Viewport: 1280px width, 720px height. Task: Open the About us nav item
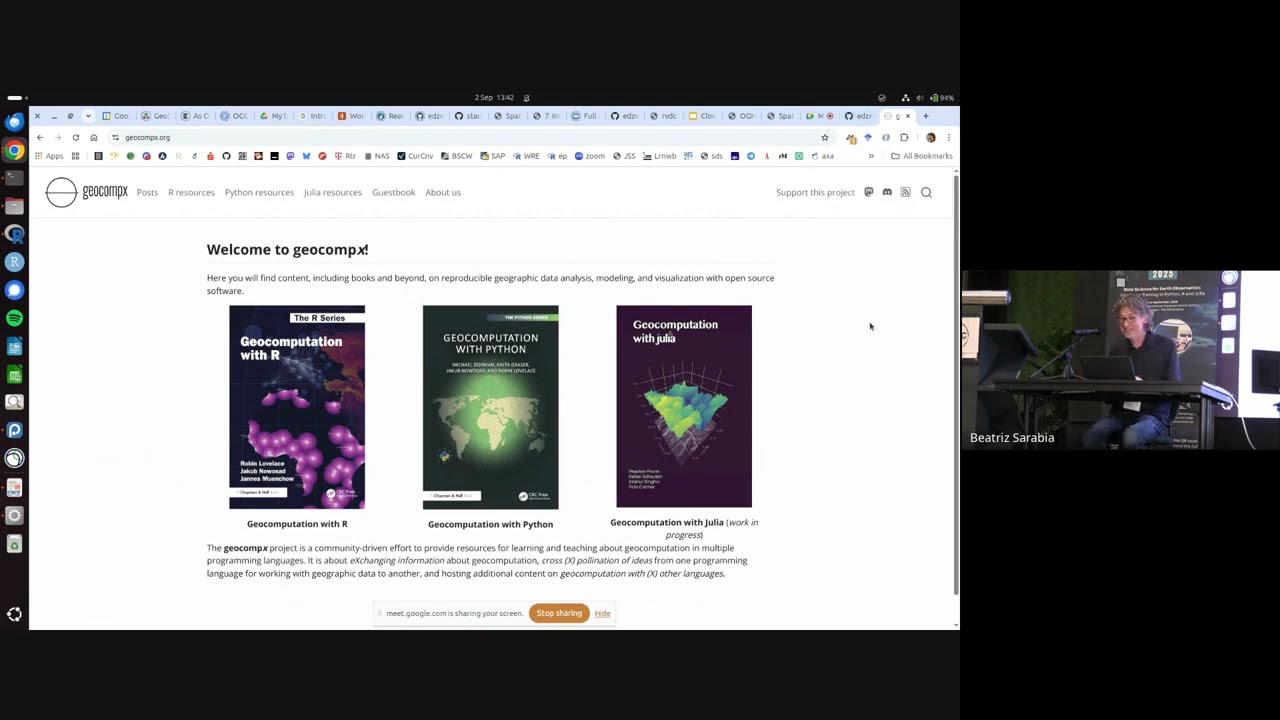[443, 192]
